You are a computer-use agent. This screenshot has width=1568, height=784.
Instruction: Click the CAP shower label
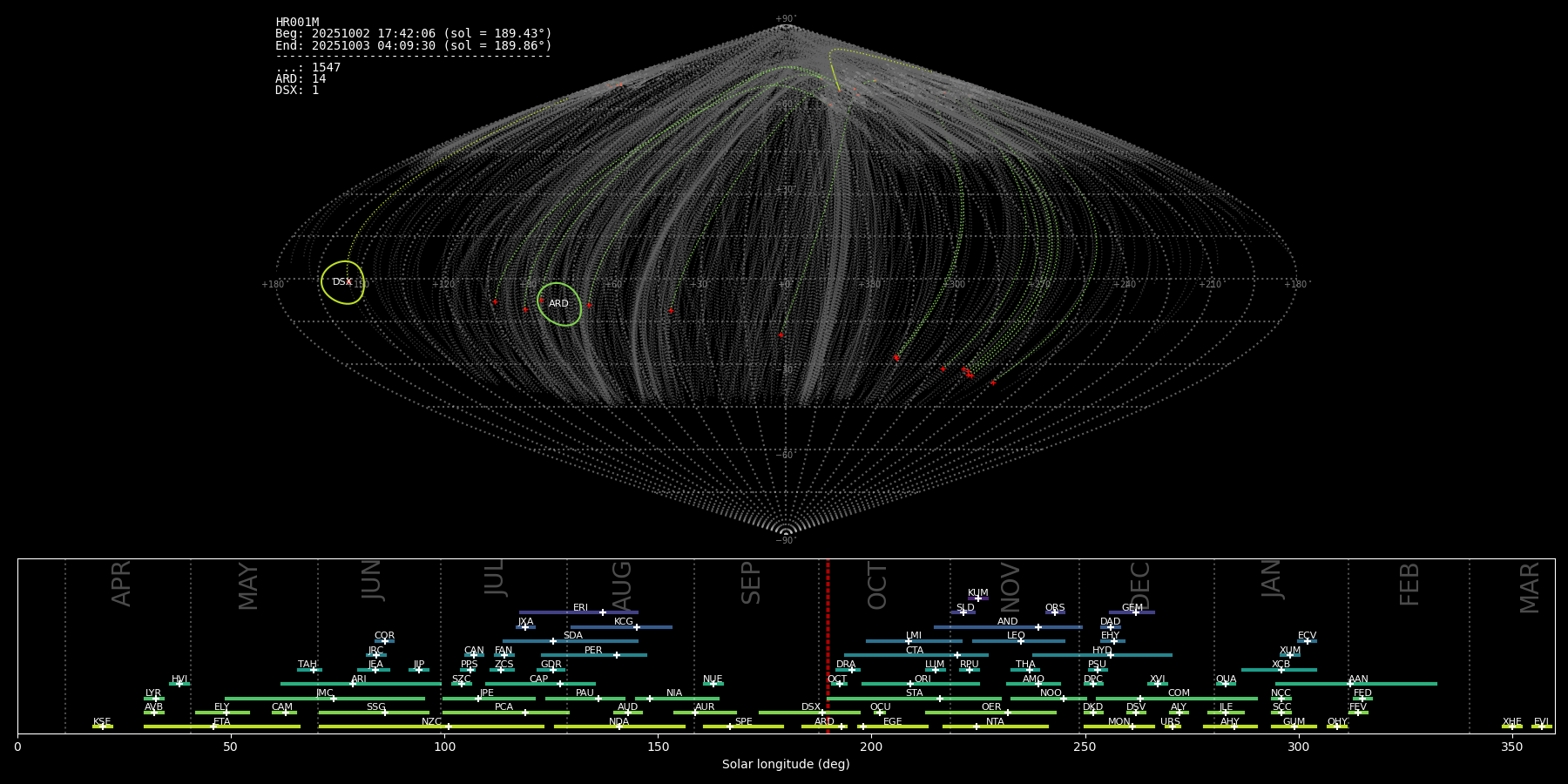pos(539,679)
